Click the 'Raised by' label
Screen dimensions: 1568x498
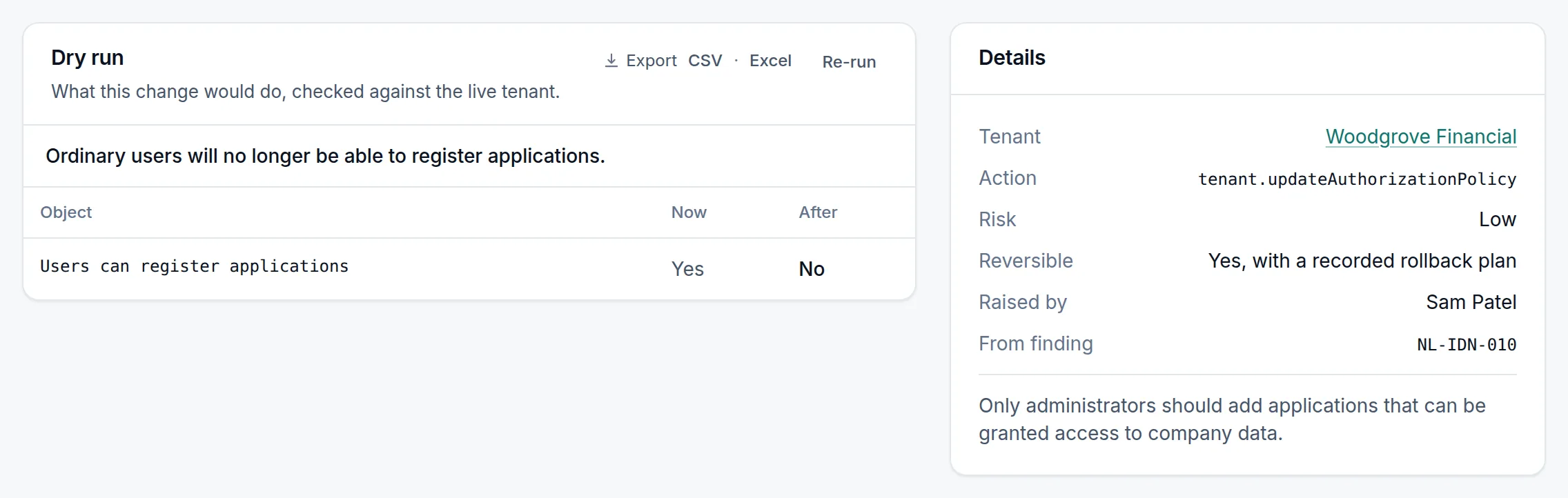pyautogui.click(x=1023, y=302)
